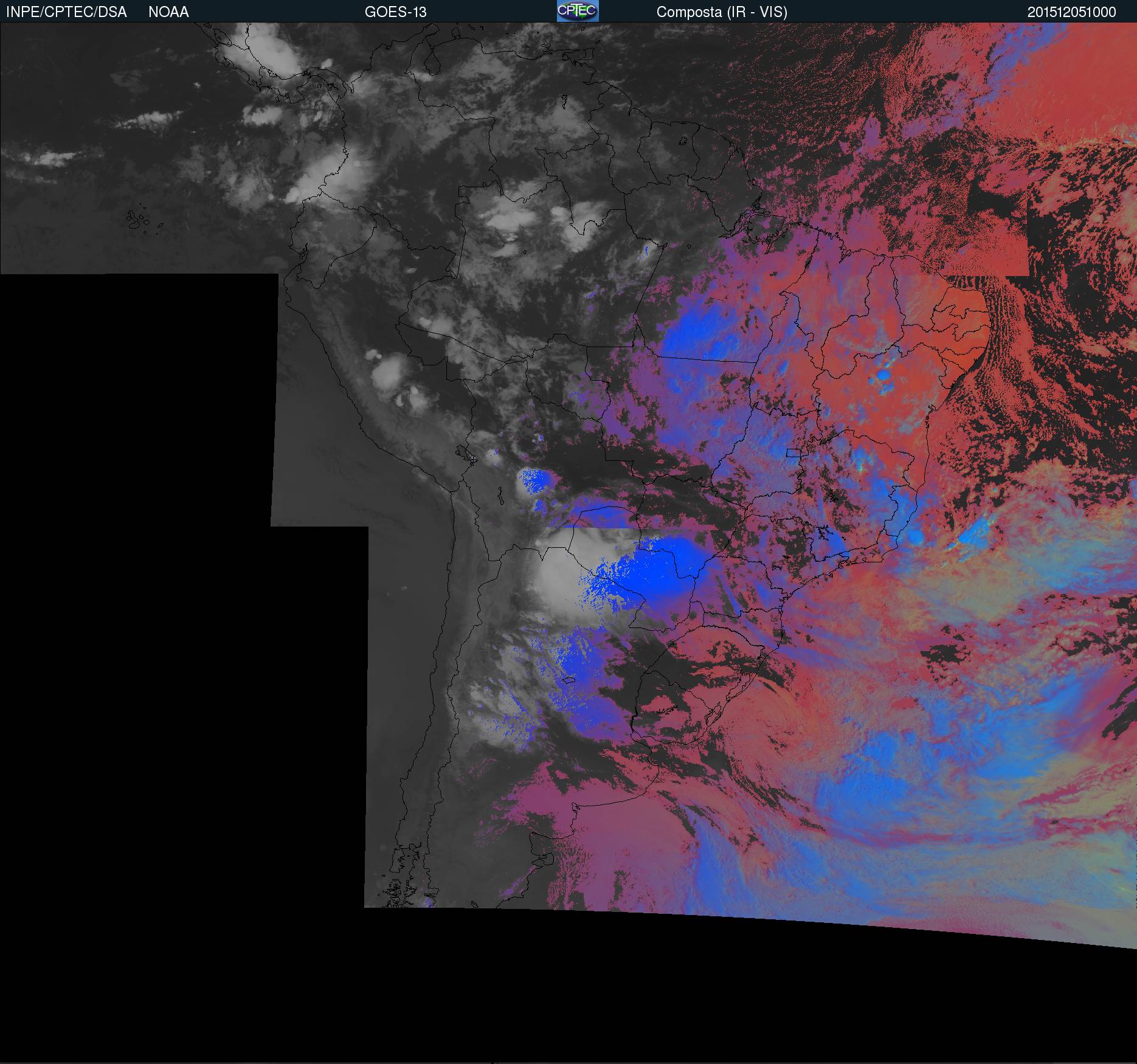Image resolution: width=1137 pixels, height=1064 pixels.
Task: Click the blue cyclone swirl in South Atlantic
Action: click(882, 784)
